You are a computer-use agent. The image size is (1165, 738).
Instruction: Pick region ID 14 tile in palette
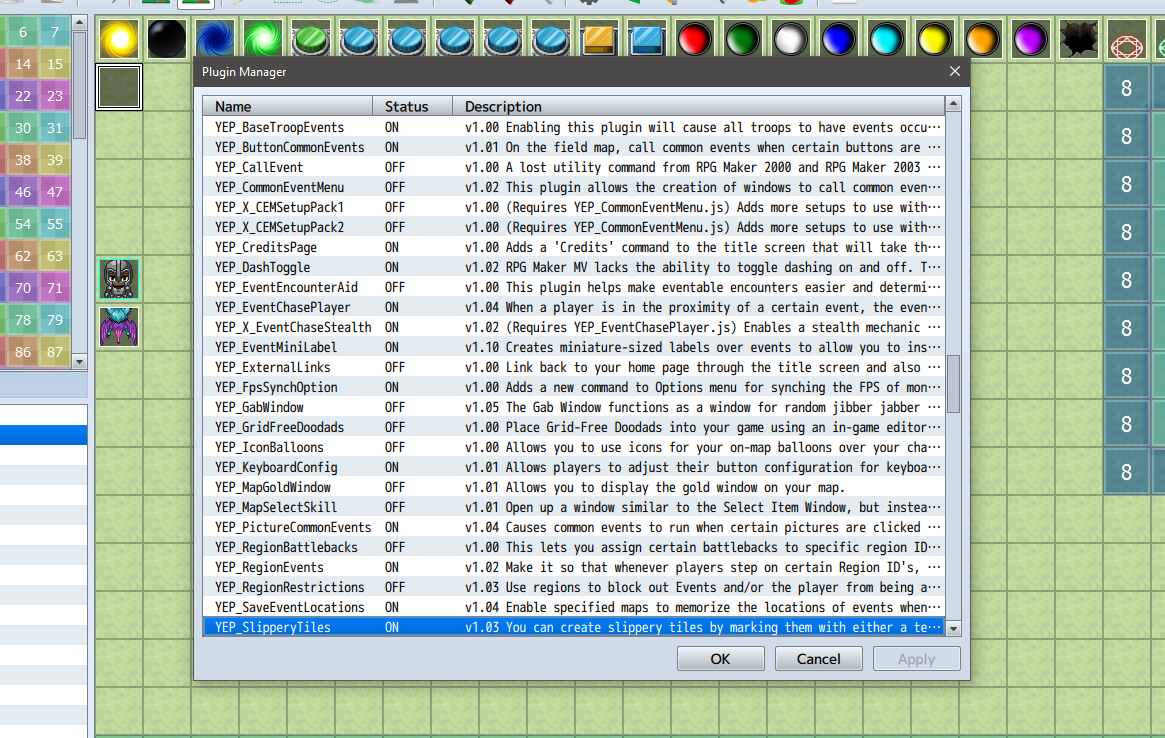click(x=23, y=64)
